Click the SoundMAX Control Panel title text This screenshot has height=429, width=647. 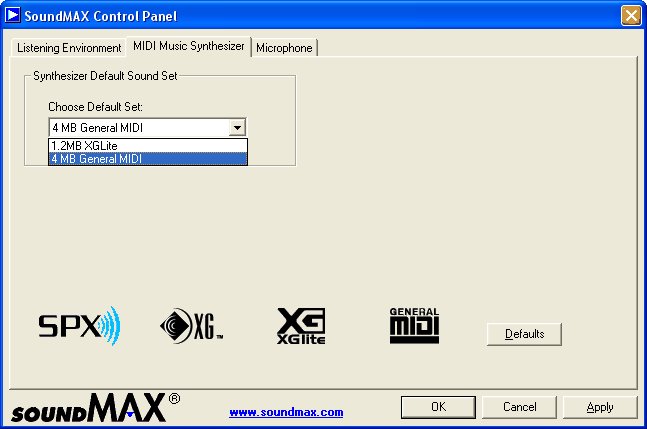pos(101,16)
